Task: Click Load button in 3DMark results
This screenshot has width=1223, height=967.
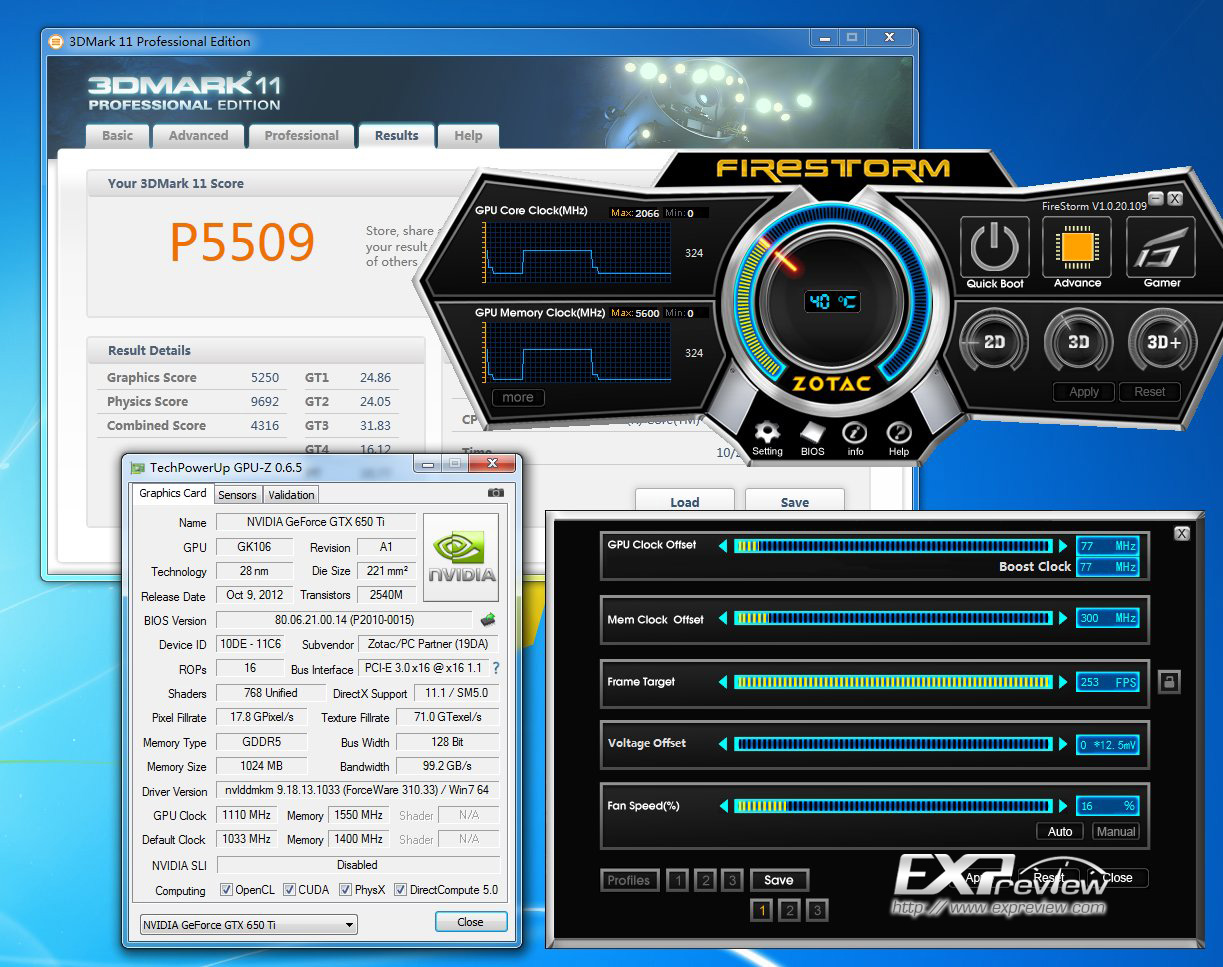Action: point(685,501)
